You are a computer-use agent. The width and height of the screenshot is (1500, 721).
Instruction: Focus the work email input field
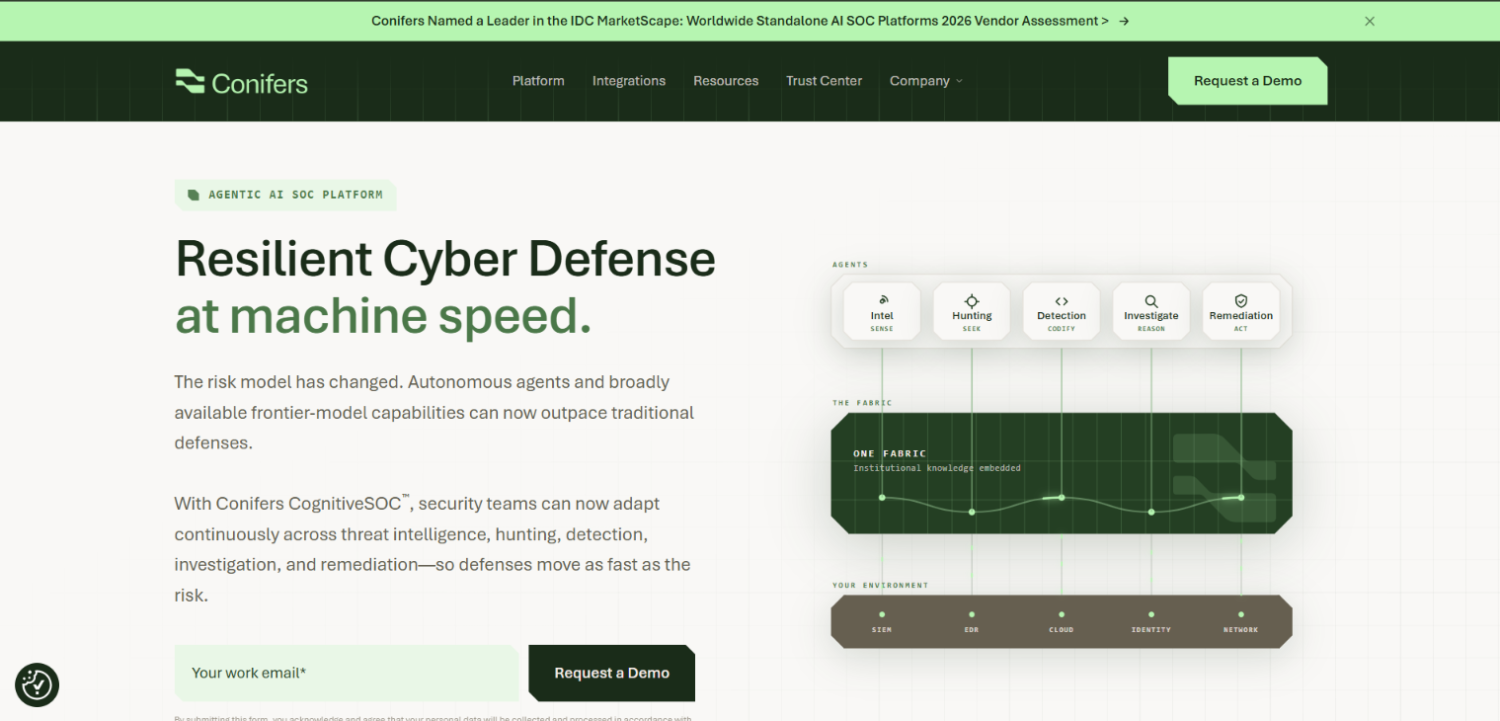(x=347, y=673)
